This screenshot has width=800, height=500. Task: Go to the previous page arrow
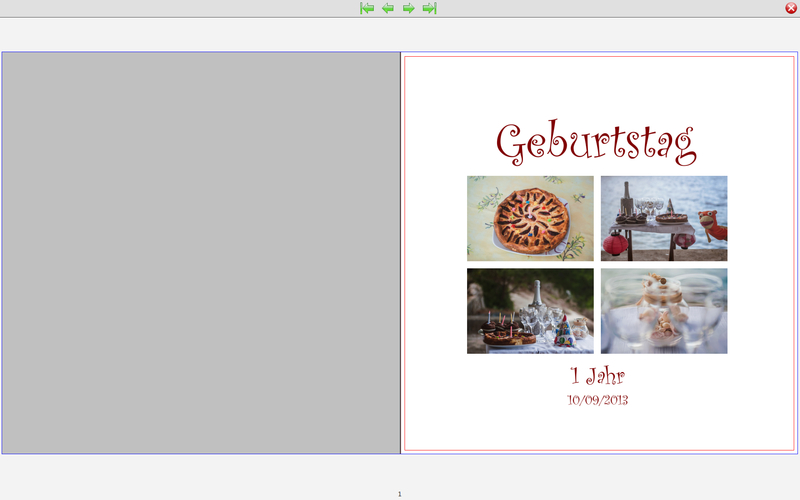tap(388, 8)
